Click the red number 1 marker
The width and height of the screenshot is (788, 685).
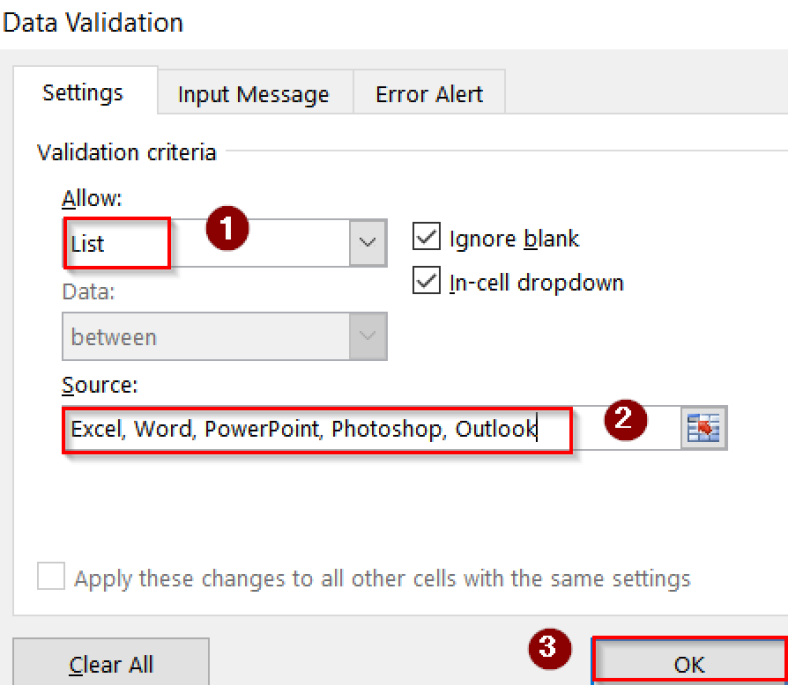pos(227,228)
